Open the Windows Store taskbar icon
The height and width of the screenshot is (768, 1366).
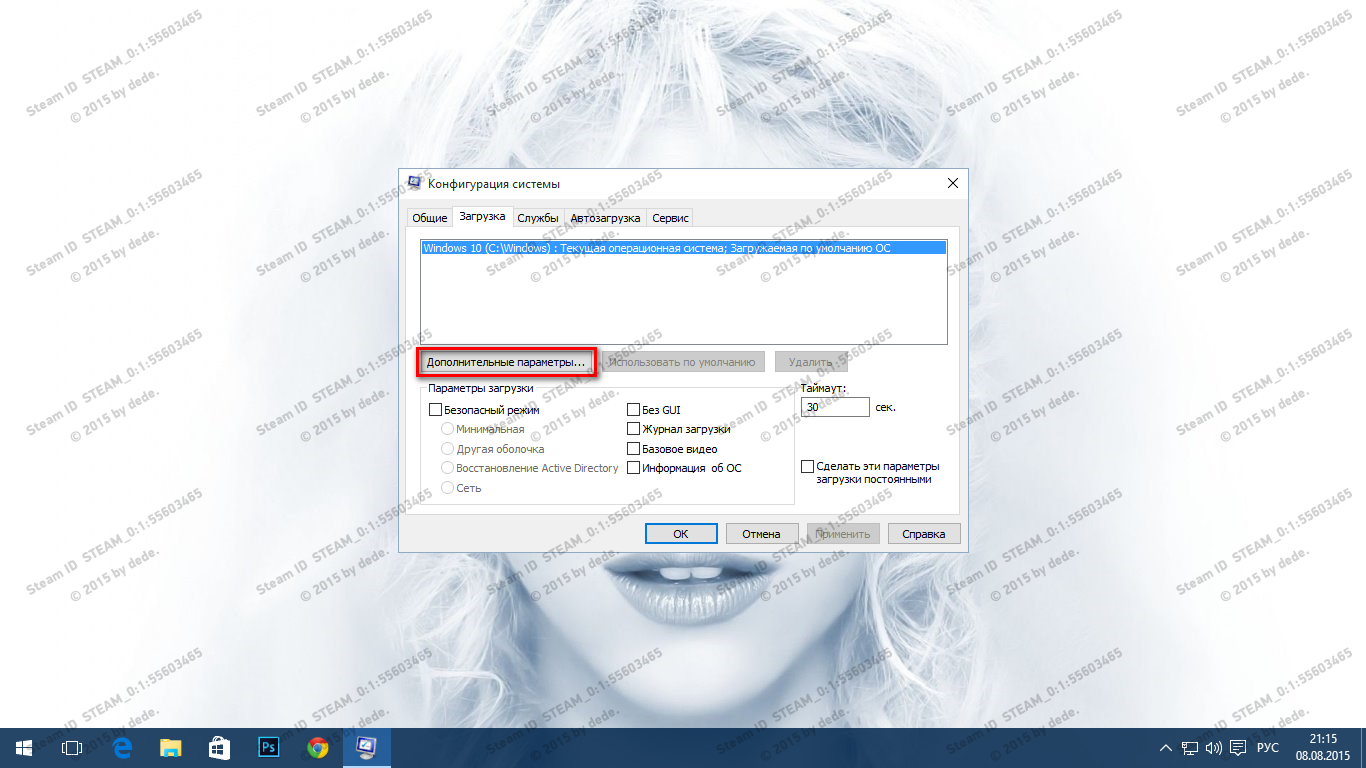220,747
